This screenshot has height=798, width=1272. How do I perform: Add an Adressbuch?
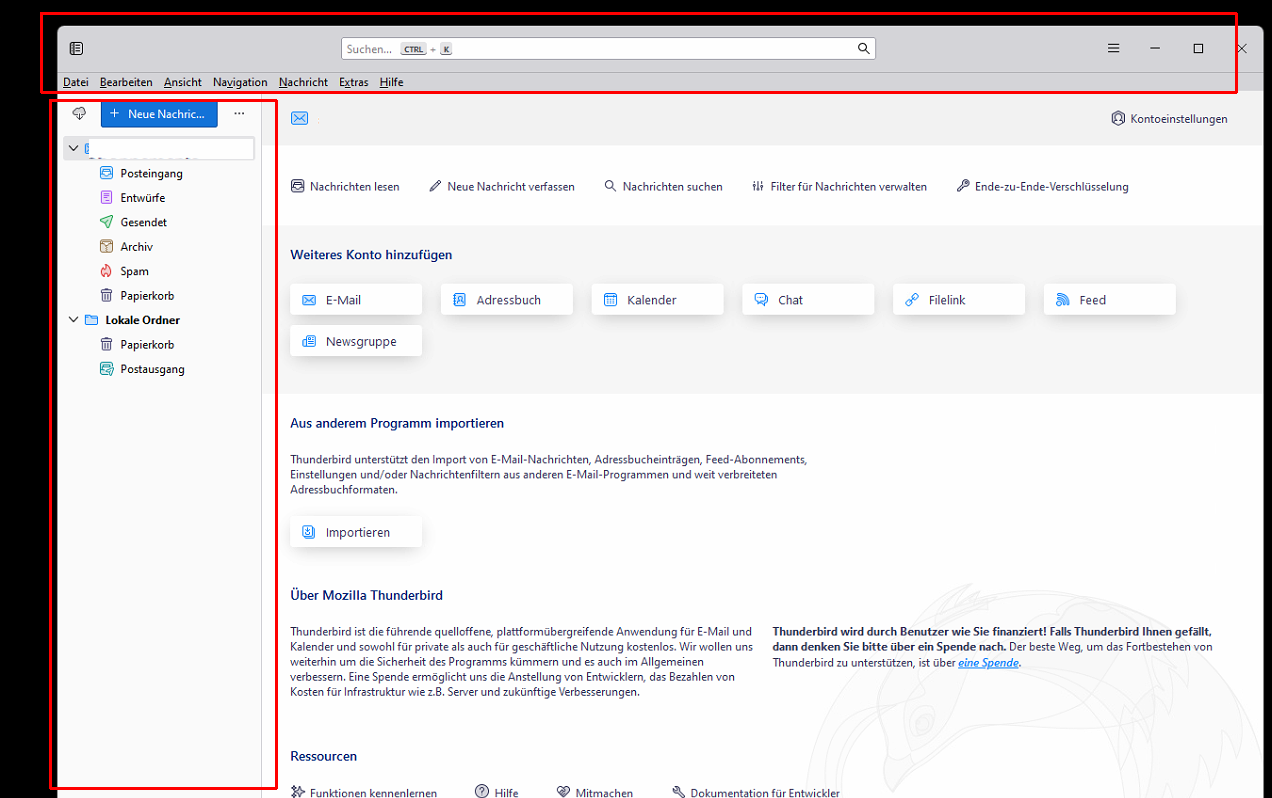507,300
